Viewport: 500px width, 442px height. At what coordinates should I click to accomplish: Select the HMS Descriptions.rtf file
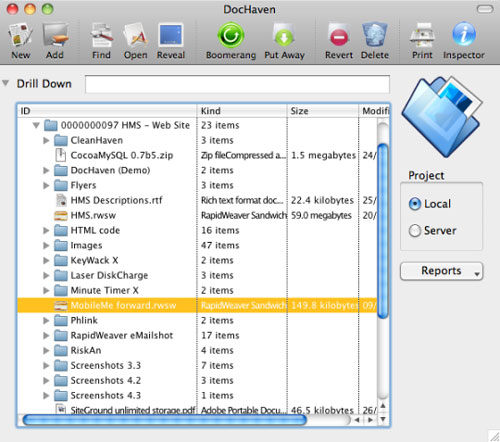click(116, 200)
